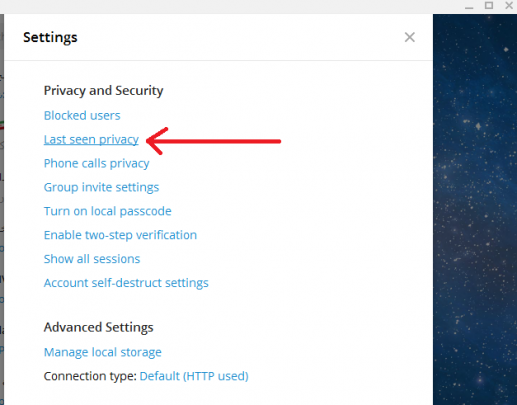
Task: Click the Connection type label
Action: click(x=90, y=376)
